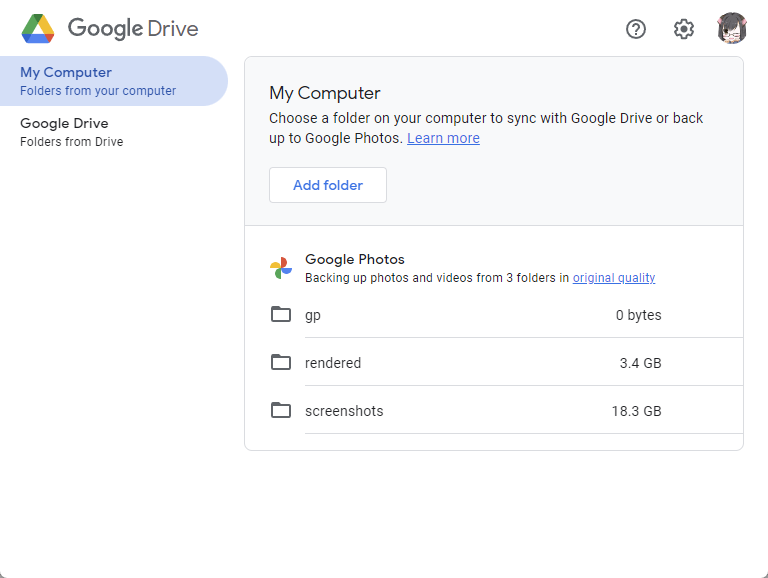Switch to the Google Drive sidebar tab

click(x=114, y=132)
